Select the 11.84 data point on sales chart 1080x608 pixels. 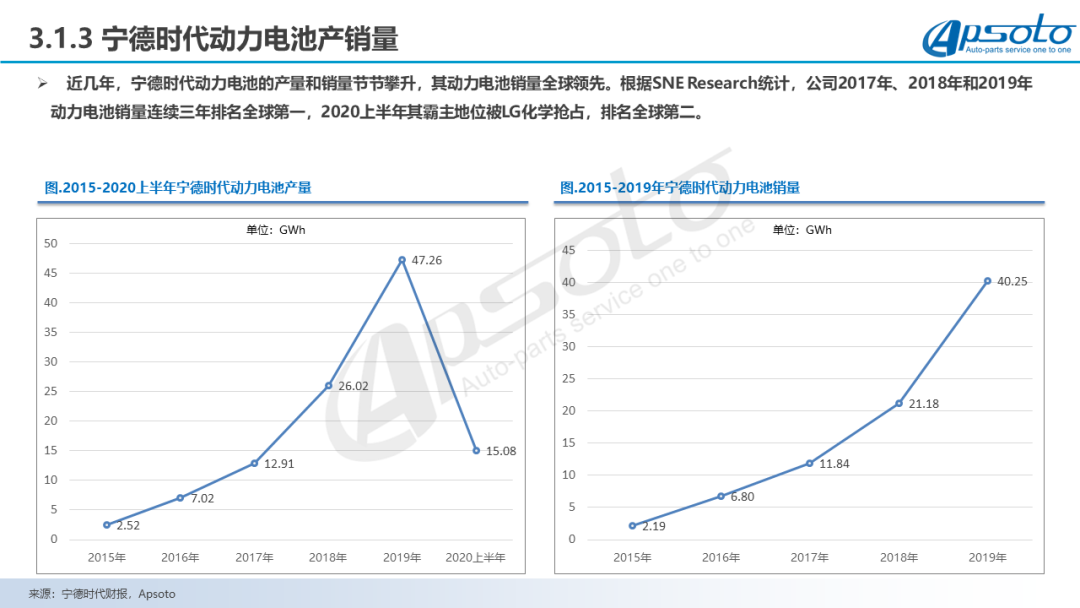(x=809, y=463)
